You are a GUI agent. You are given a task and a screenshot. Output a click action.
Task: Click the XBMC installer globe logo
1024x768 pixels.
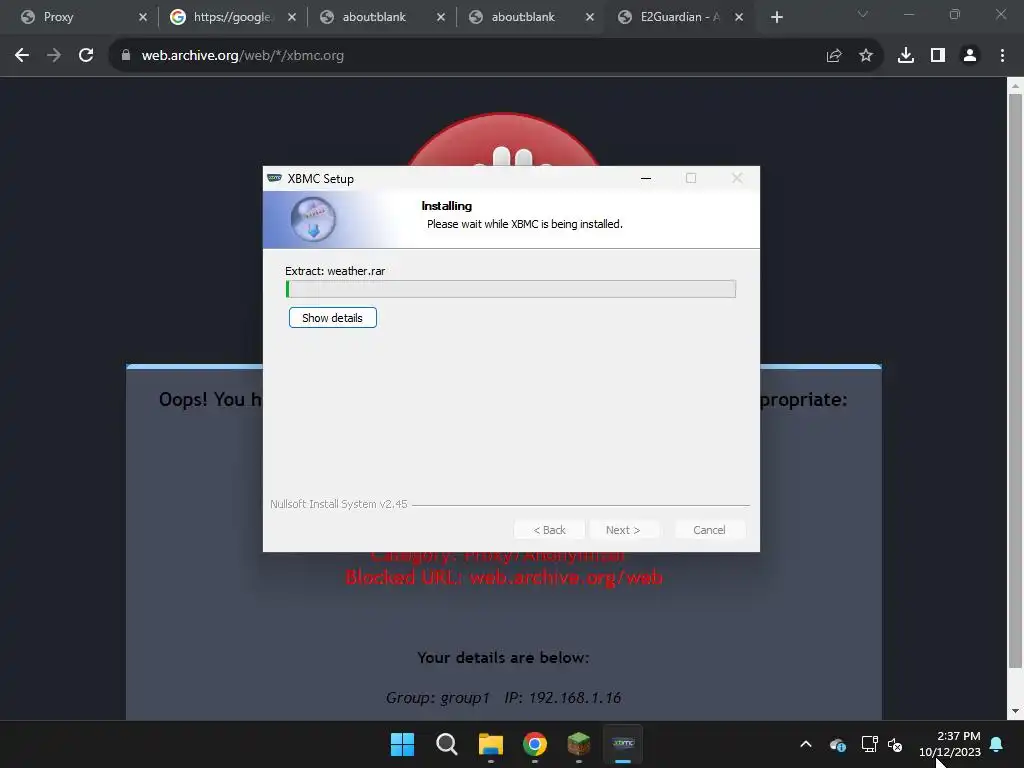[x=313, y=219]
